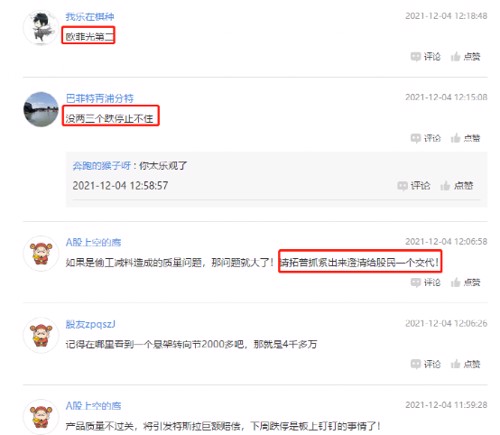The width and height of the screenshot is (500, 435).
Task: Like the 悬架转向节2000多 comment
Action: pyautogui.click(x=465, y=364)
